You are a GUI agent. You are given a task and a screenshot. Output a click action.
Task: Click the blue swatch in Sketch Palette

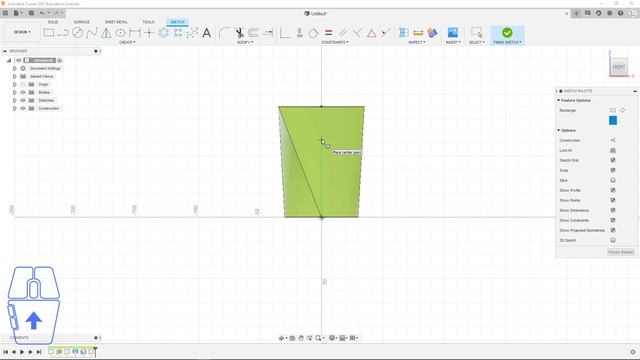pos(613,120)
